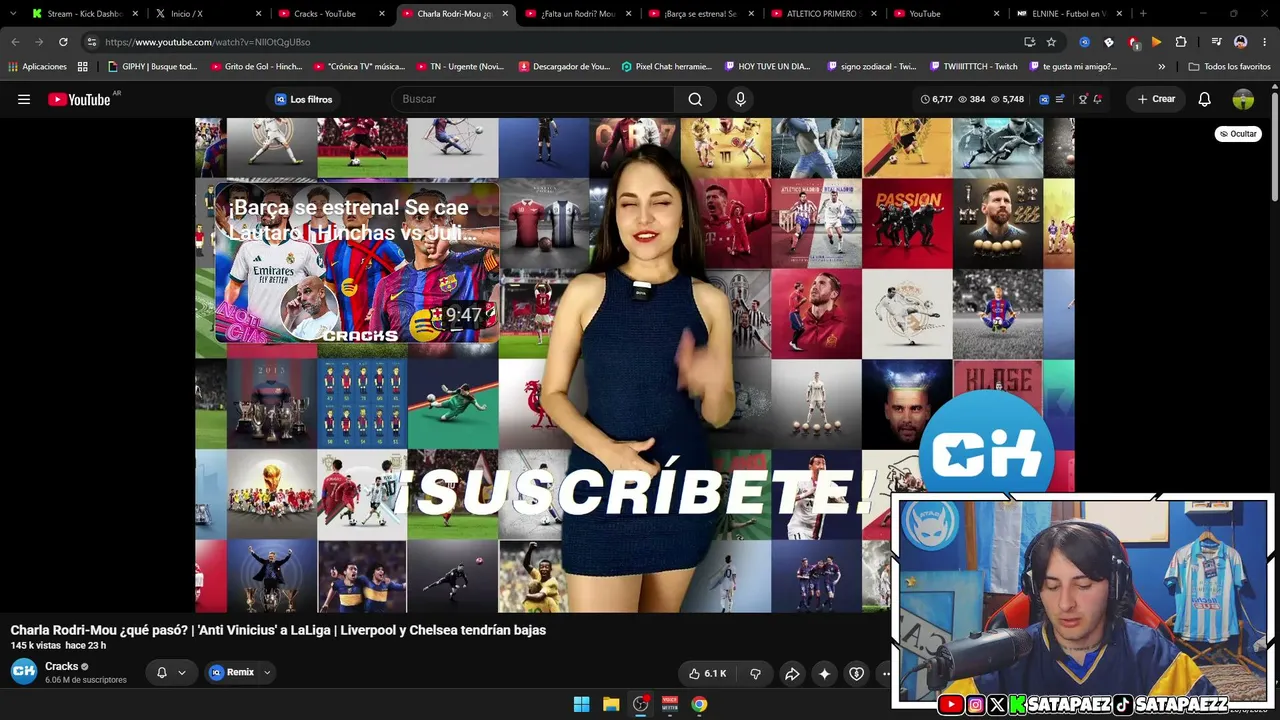Open more actions ellipsis under the video
This screenshot has height=720, width=1280.
886,674
